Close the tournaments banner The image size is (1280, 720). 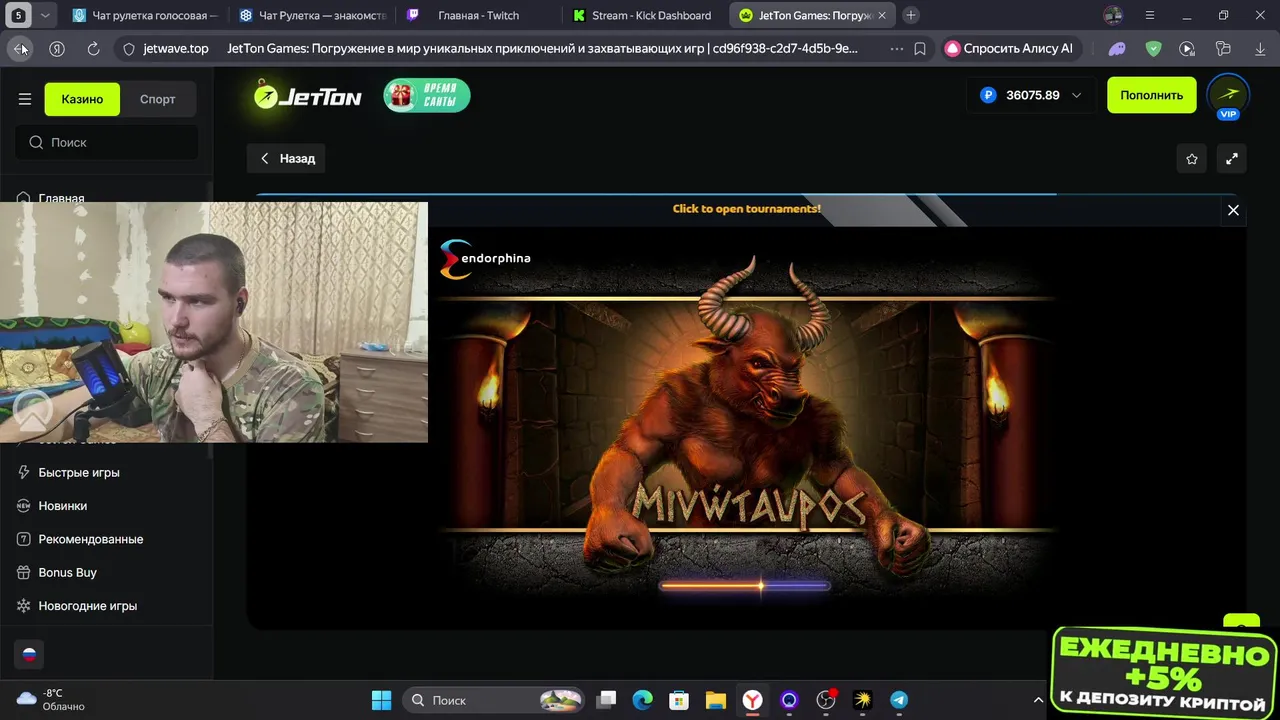[x=1233, y=210]
